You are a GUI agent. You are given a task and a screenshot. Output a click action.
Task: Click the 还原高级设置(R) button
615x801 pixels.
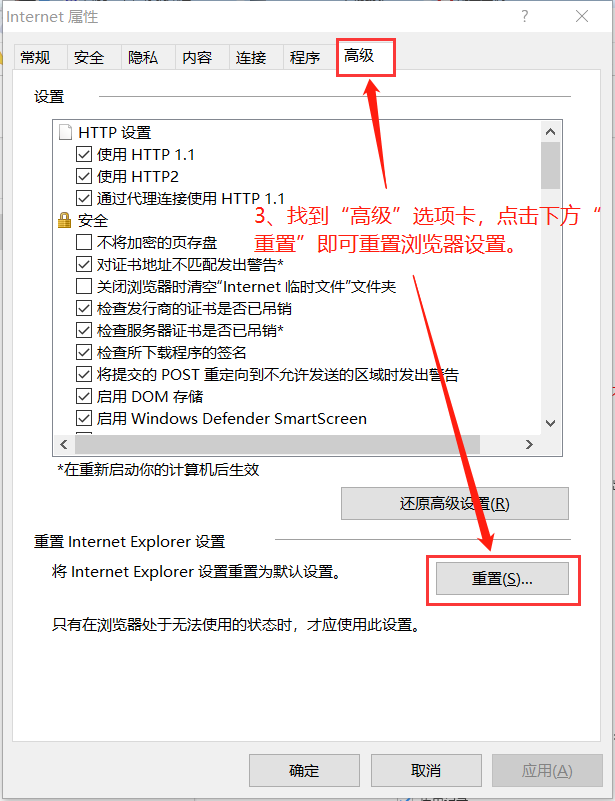(x=455, y=504)
